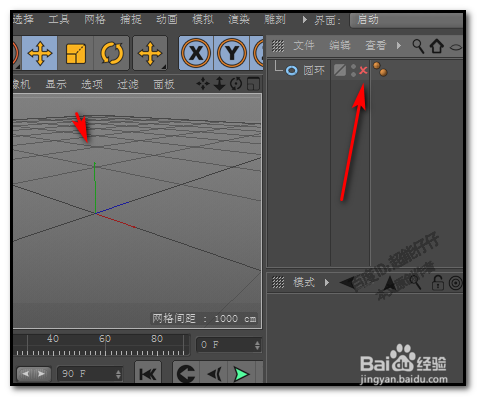Open the viewport 面板 menu
Viewport: 477px width, 397px height.
click(x=164, y=84)
